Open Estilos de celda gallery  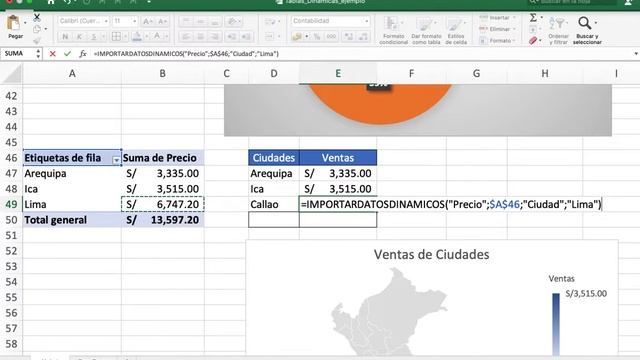click(456, 30)
